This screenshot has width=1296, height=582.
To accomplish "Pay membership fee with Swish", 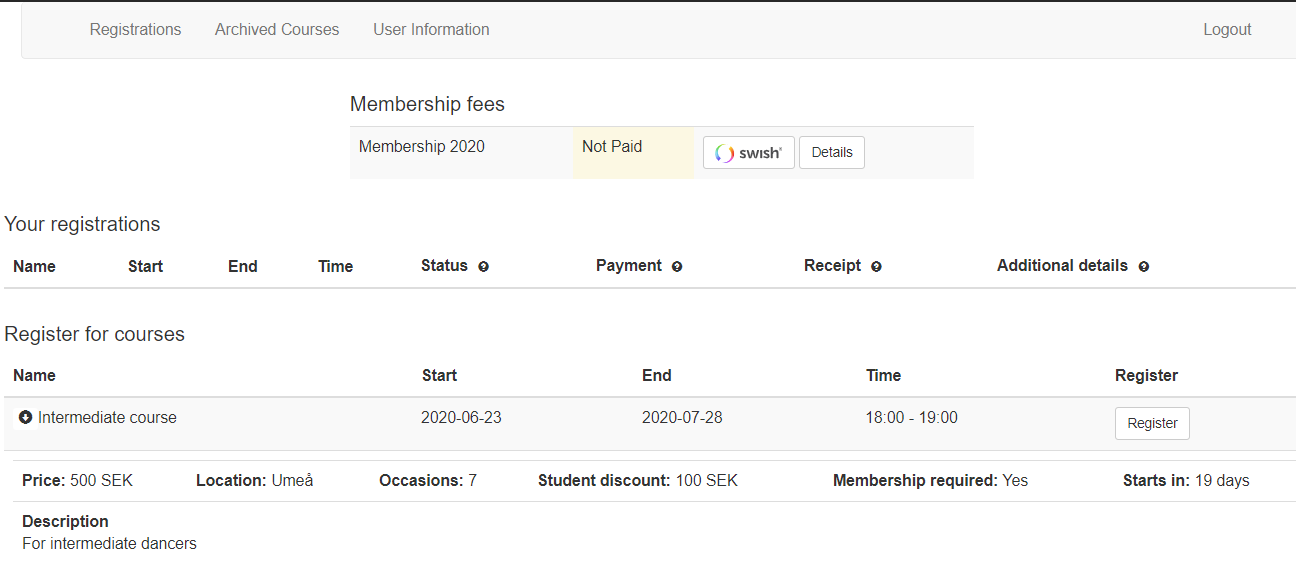I will click(748, 153).
